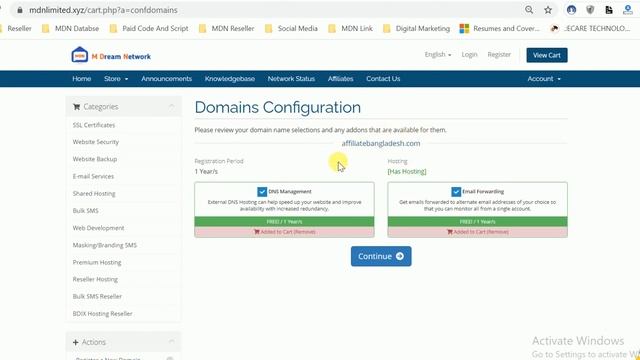Open the Digital Marketing bookmark folder
The width and height of the screenshot is (640, 360).
416,28
